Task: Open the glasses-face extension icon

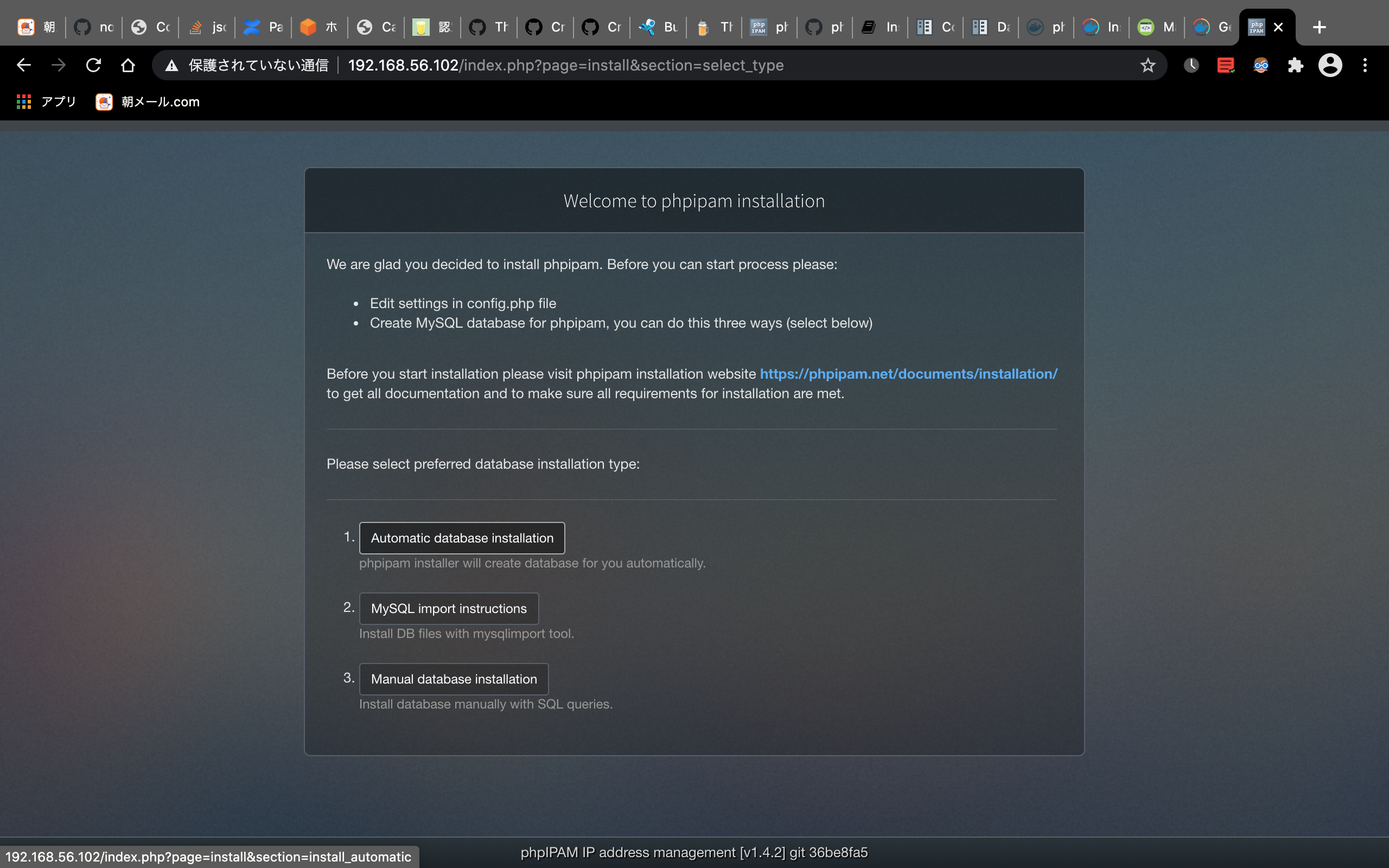Action: coord(1260,65)
